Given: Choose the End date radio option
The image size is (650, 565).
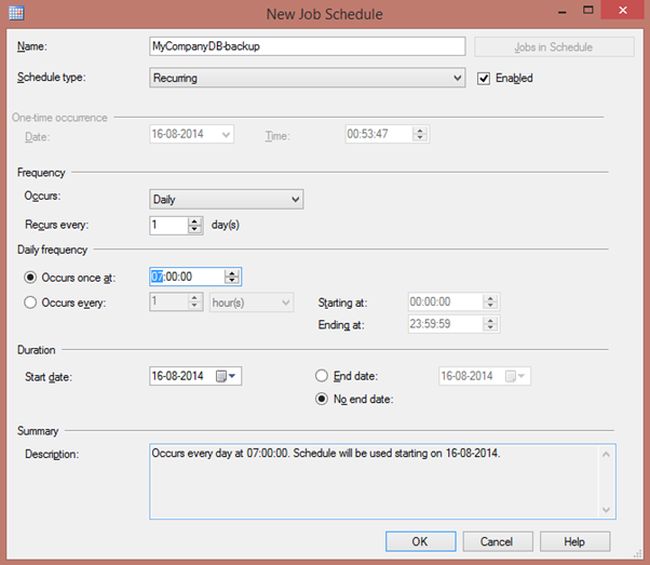Looking at the screenshot, I should pyautogui.click(x=322, y=376).
